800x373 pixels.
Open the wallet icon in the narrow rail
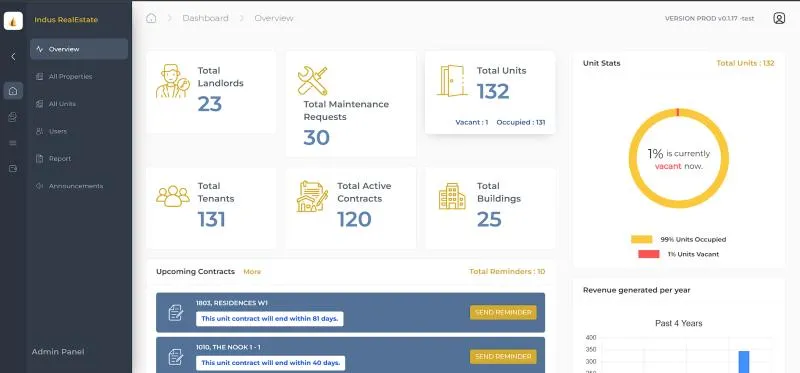13,169
